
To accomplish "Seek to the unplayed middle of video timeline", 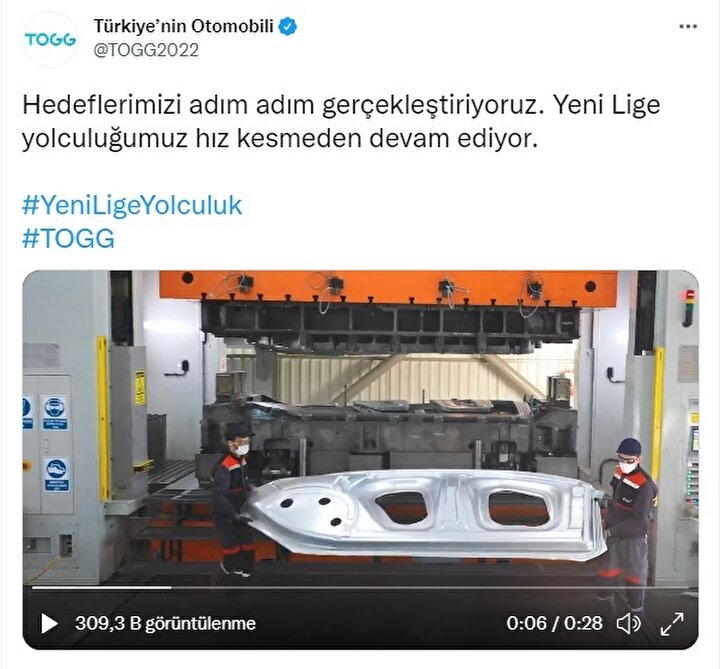I will 432,587.
